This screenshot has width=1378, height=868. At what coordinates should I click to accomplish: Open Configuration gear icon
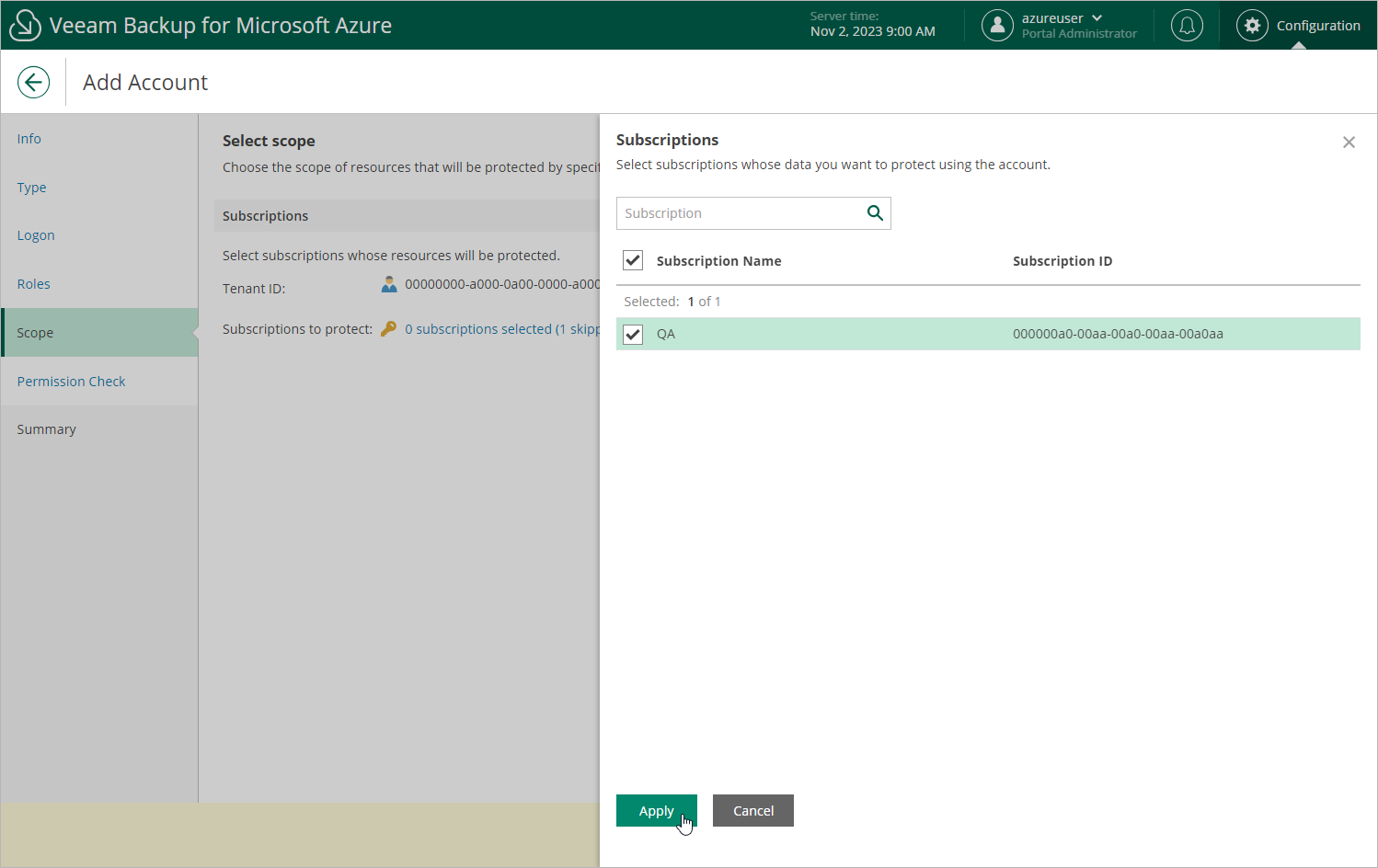point(1252,25)
